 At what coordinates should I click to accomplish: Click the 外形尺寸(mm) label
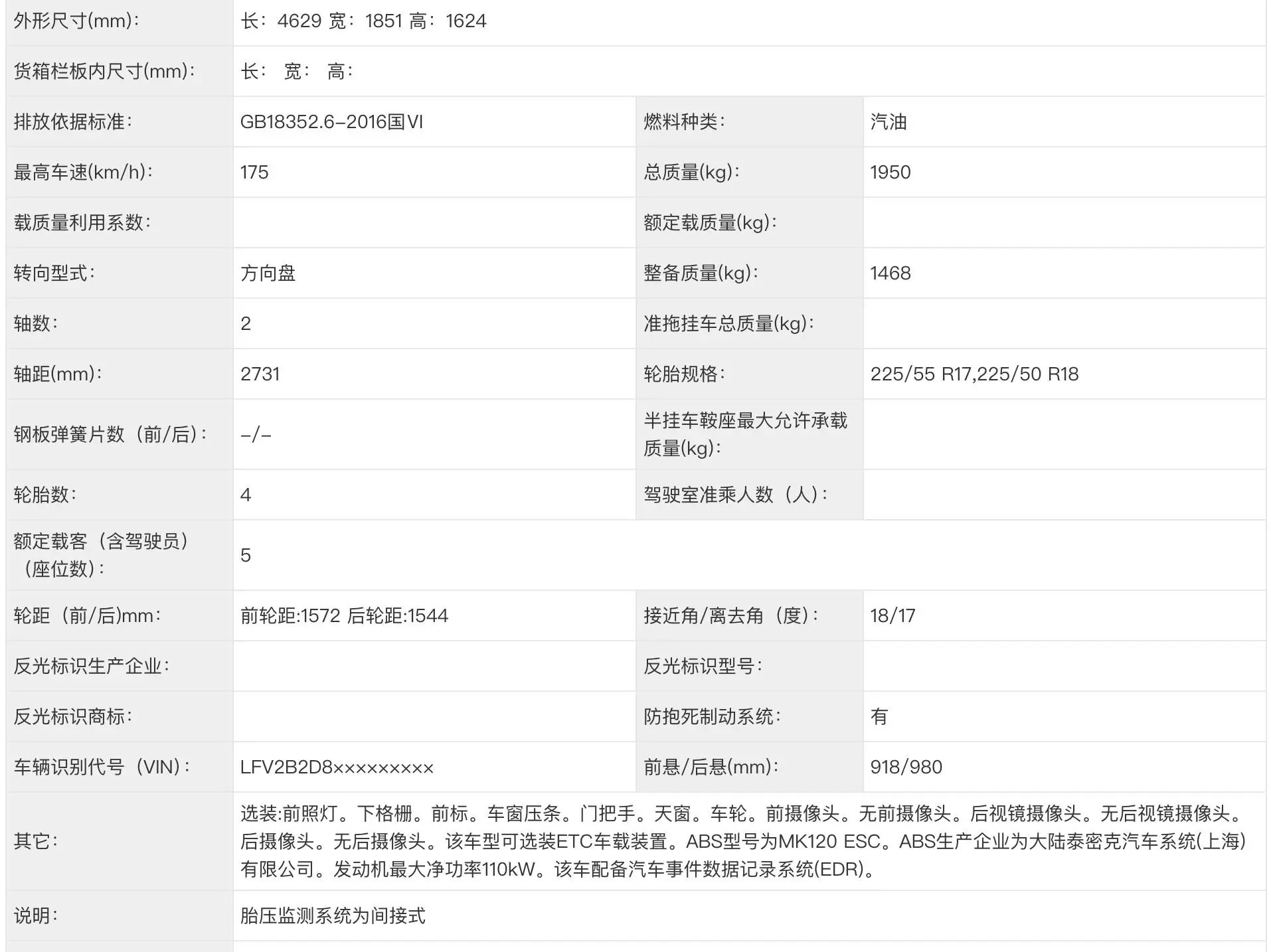(77, 21)
